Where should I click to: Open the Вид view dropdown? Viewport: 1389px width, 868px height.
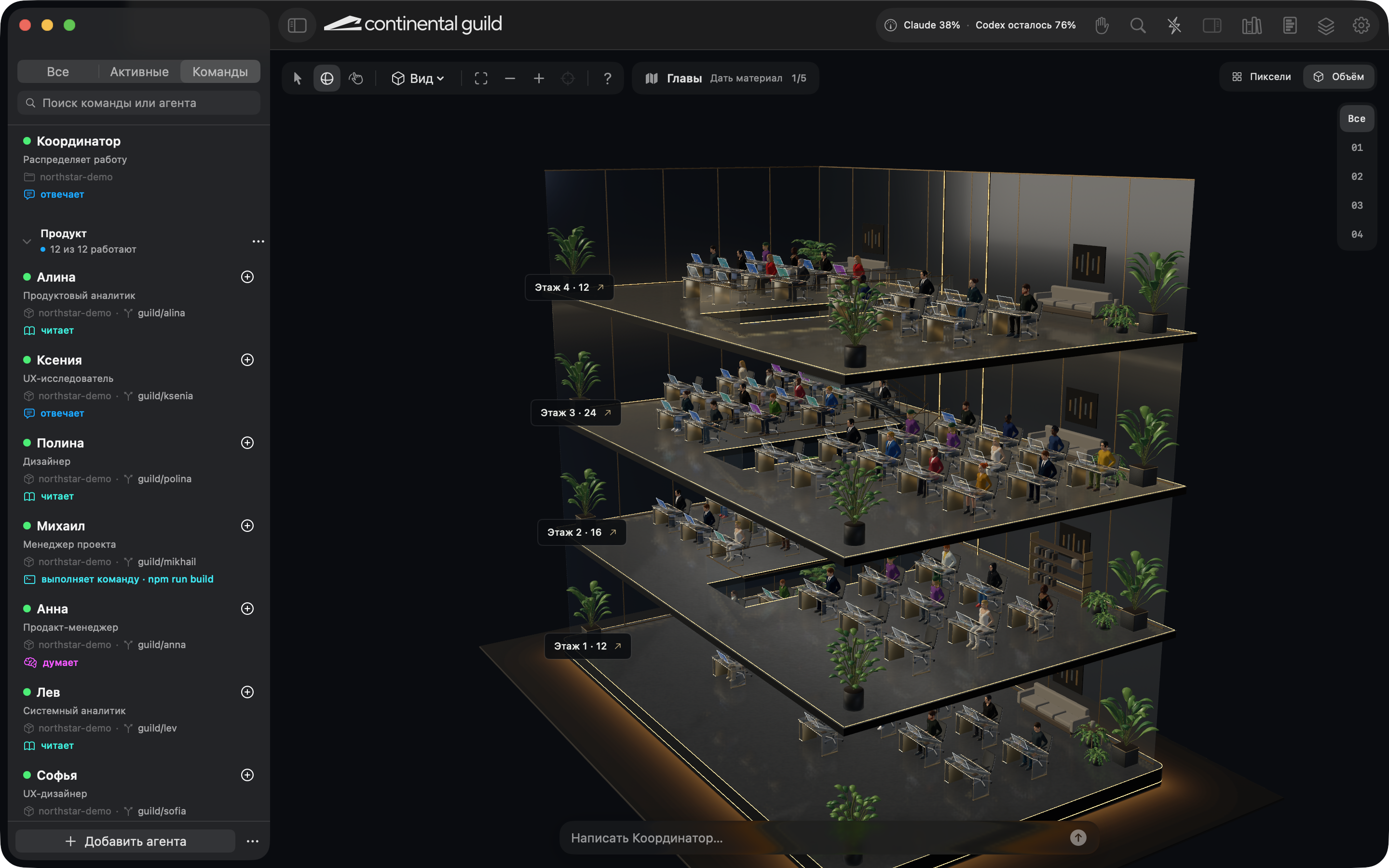pos(417,78)
